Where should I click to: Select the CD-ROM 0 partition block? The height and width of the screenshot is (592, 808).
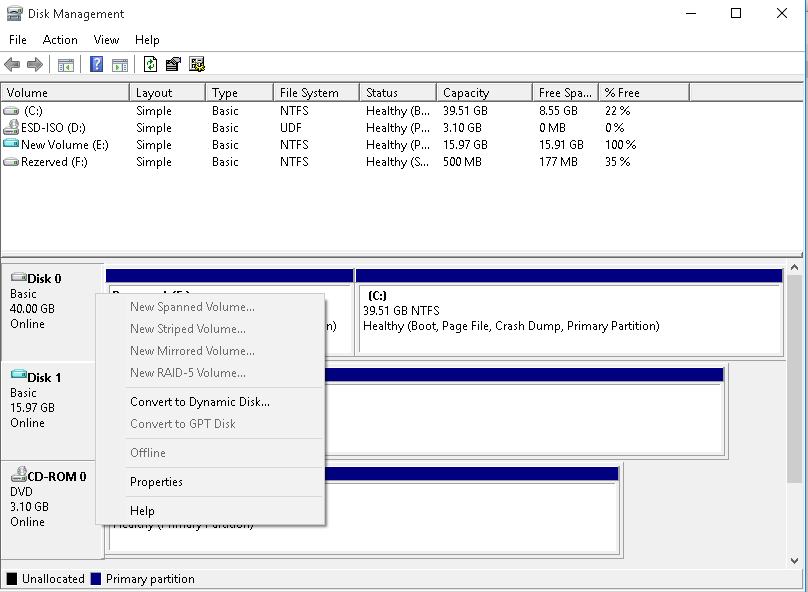[472, 510]
